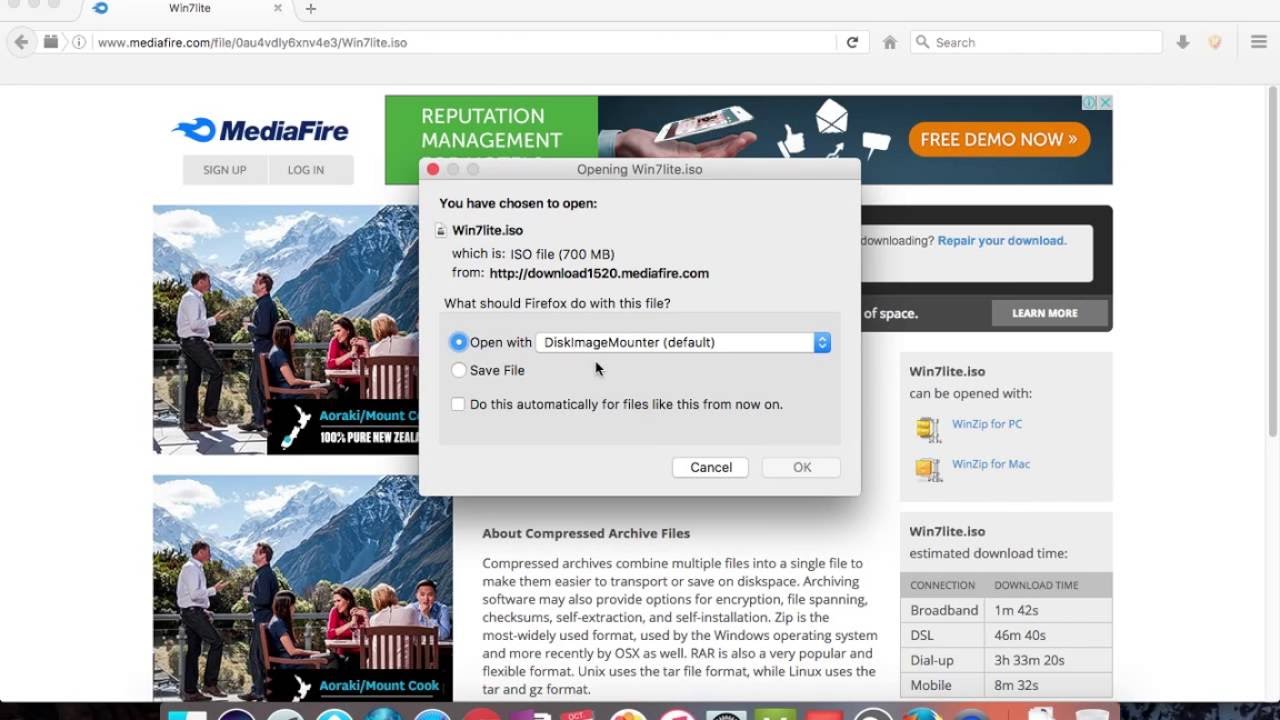Open a new tab with the plus button
Image resolution: width=1280 pixels, height=720 pixels.
click(311, 9)
